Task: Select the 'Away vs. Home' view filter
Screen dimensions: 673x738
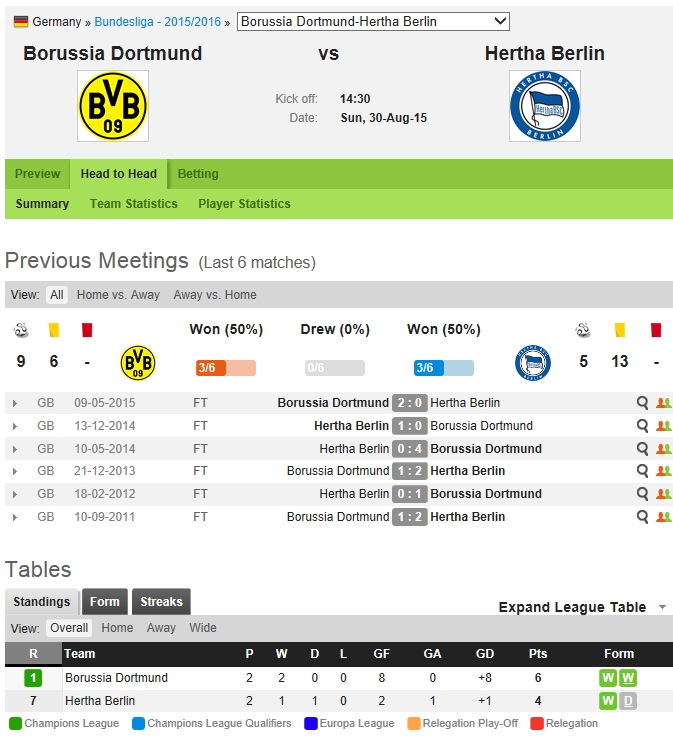Action: click(215, 295)
